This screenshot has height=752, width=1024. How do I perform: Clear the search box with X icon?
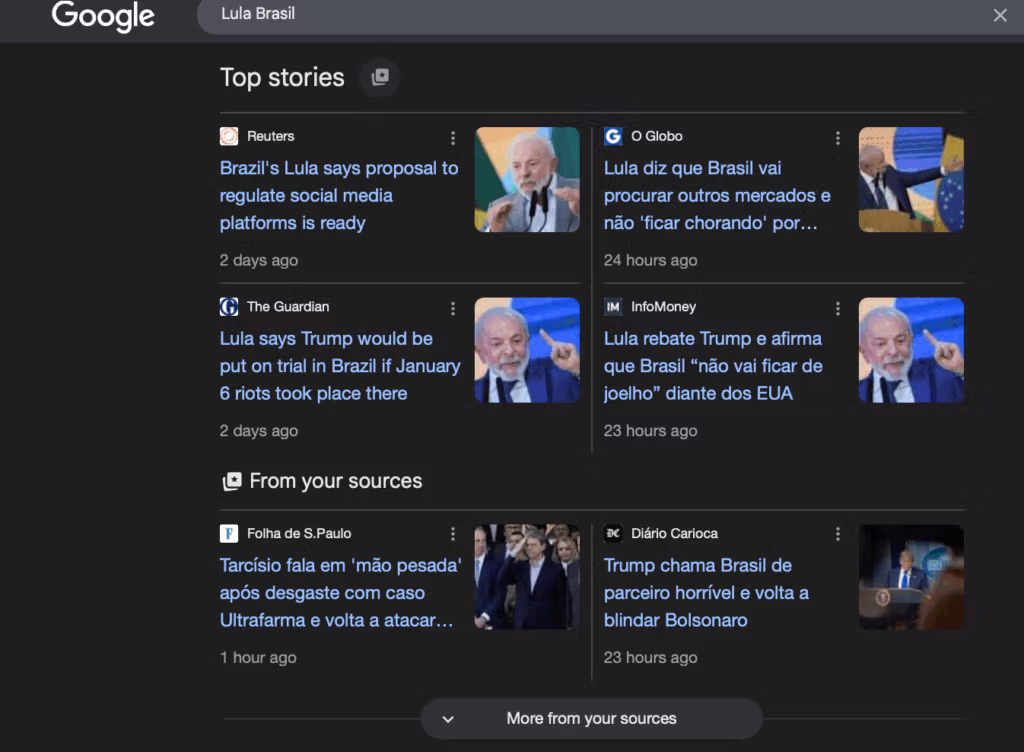tap(999, 15)
